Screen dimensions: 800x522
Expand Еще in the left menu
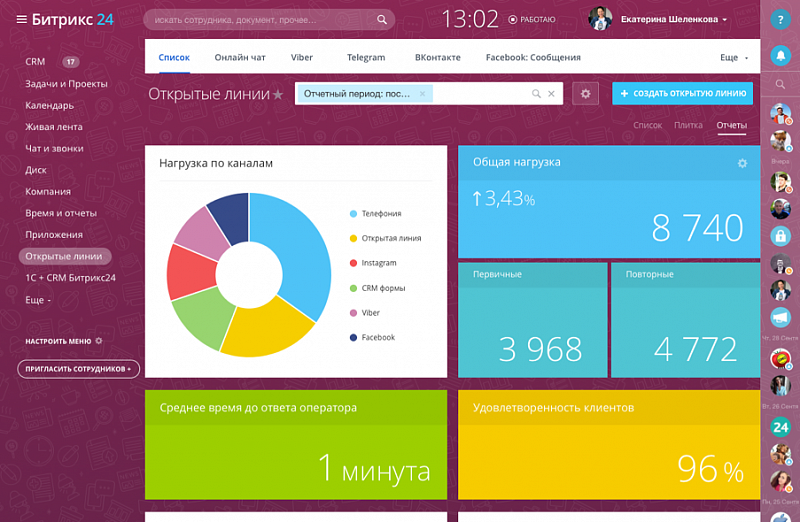point(38,299)
